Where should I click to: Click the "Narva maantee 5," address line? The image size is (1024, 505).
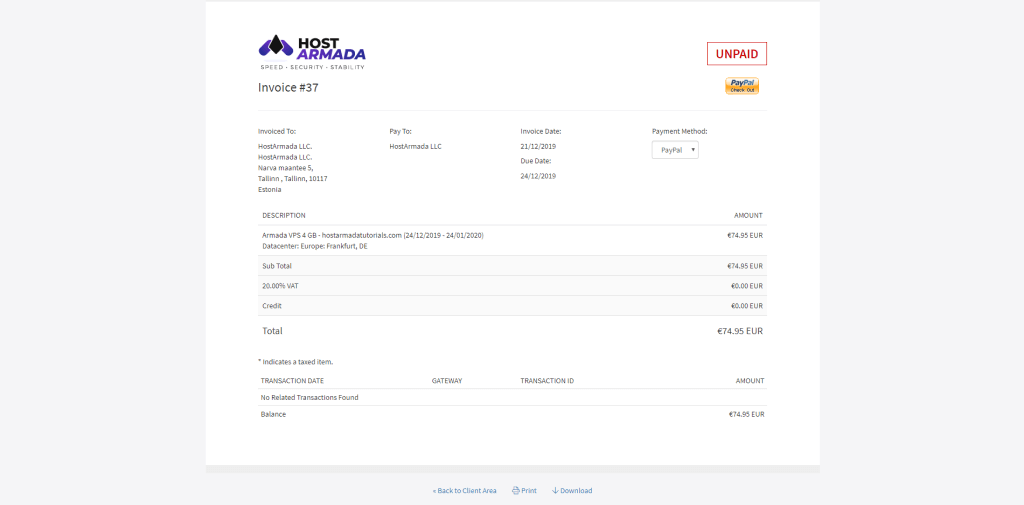point(285,168)
